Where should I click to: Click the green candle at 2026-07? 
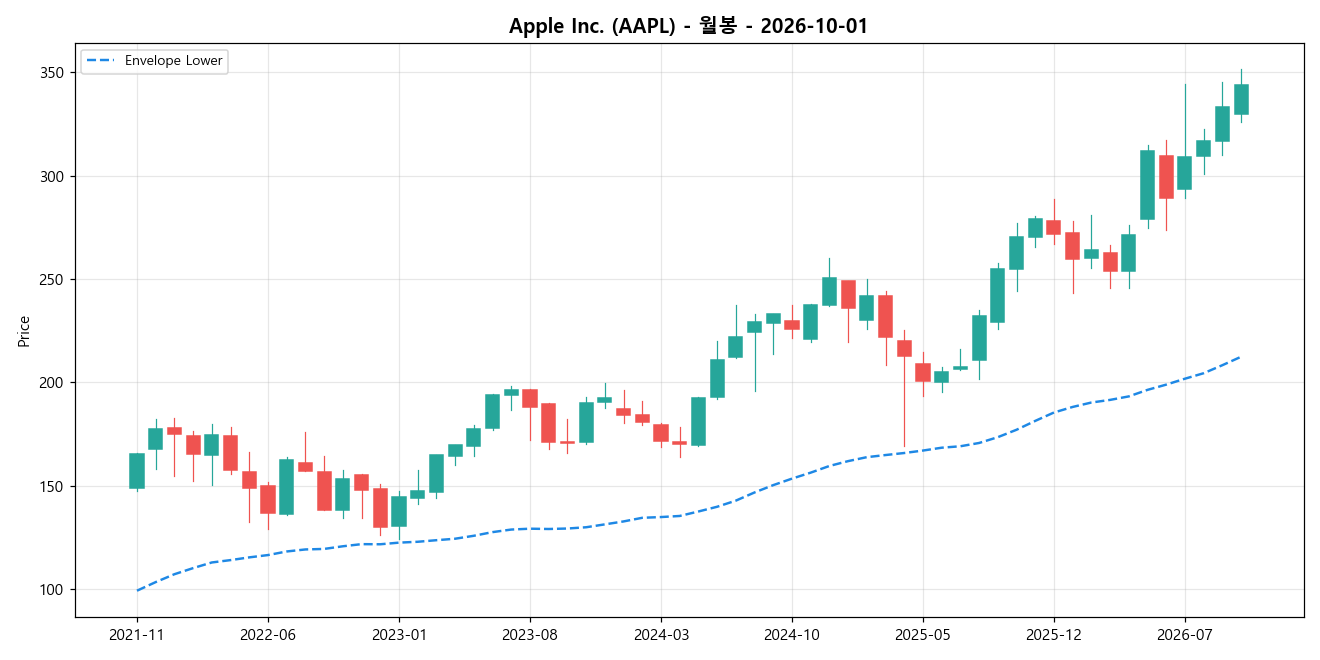pyautogui.click(x=1185, y=173)
